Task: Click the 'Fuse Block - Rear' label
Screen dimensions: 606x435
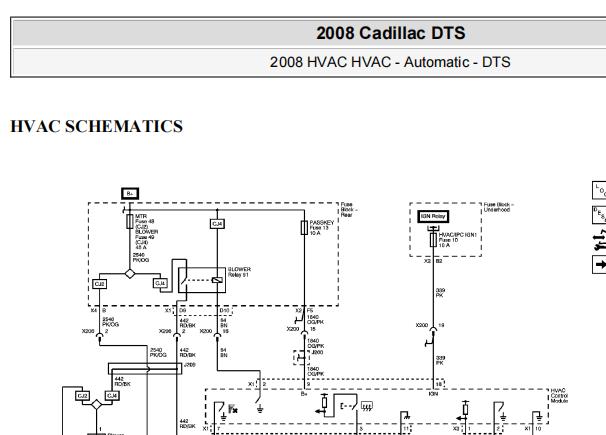Action: tap(349, 209)
